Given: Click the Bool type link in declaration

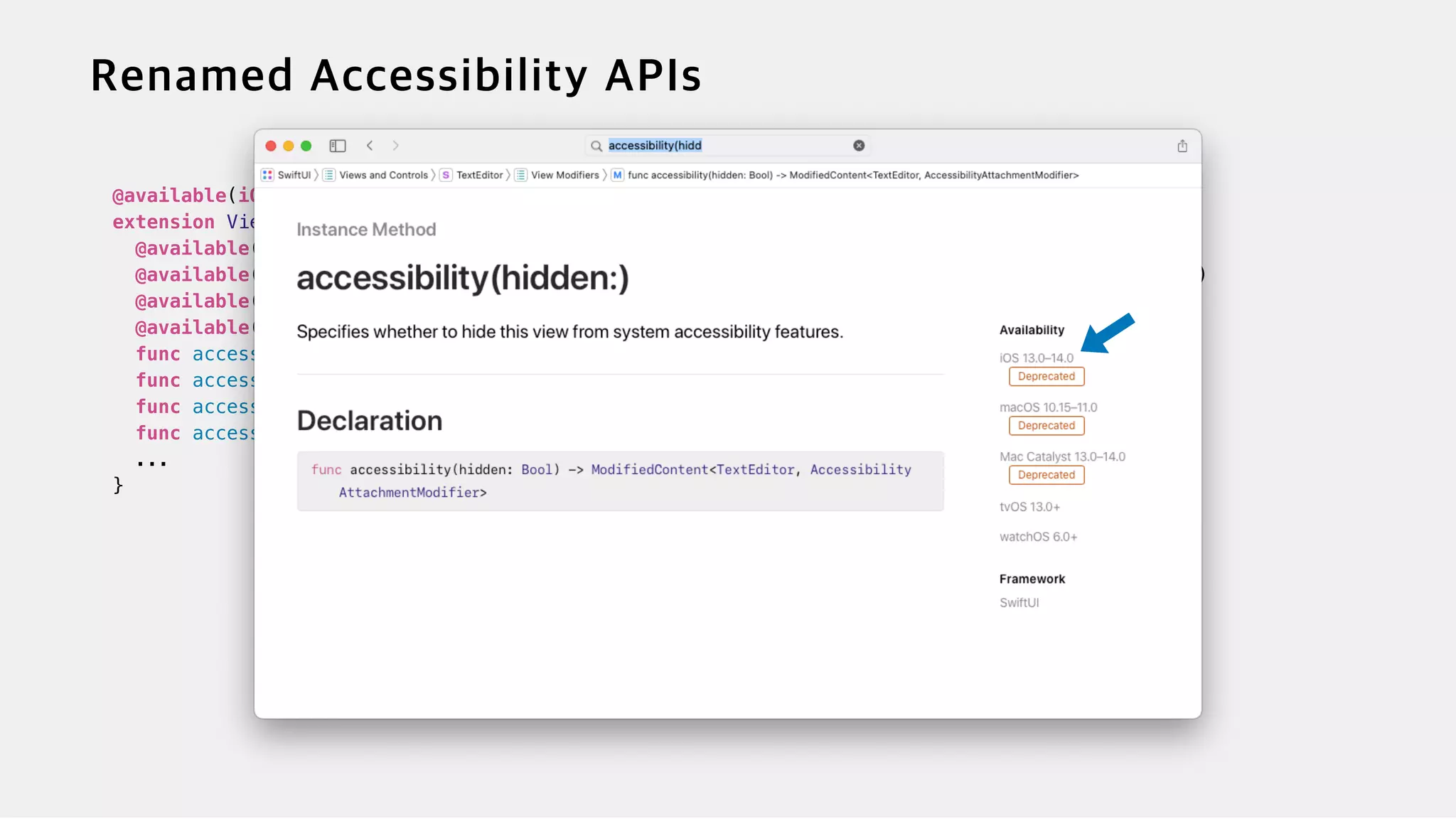Looking at the screenshot, I should 536,470.
